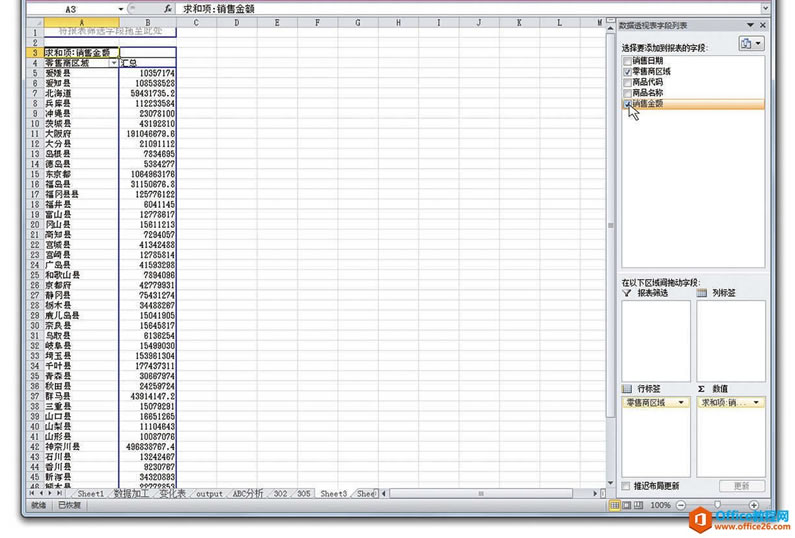Viewport: 795px width, 538px height.
Task: Click the vertical scrollbar down arrow
Action: [x=610, y=483]
